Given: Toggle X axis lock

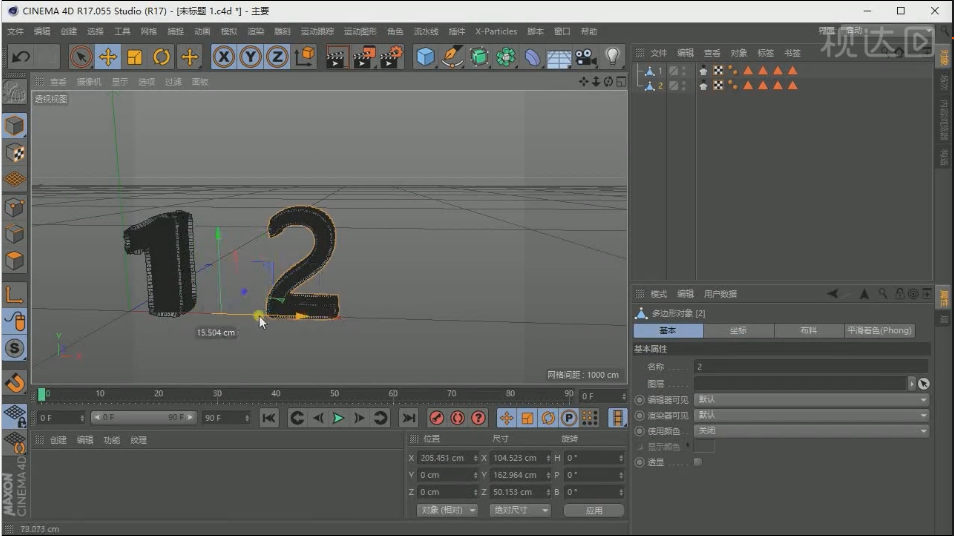Looking at the screenshot, I should coord(224,57).
